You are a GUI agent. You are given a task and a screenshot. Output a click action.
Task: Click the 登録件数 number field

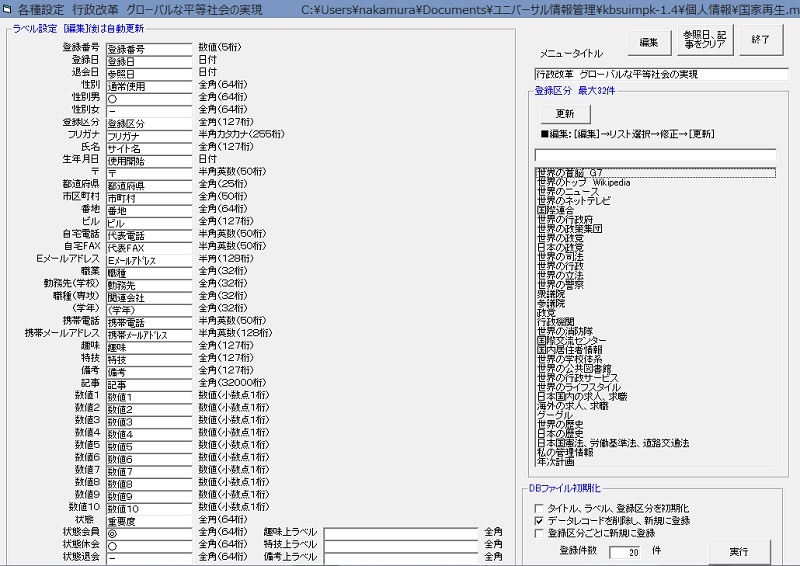click(x=624, y=551)
